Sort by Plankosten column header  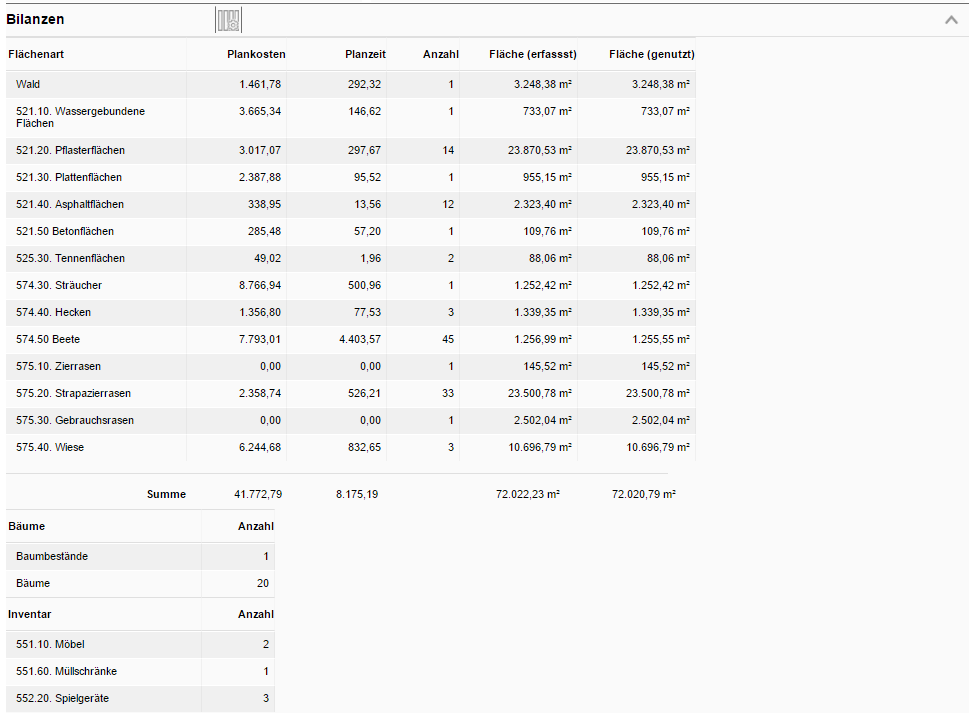pyautogui.click(x=256, y=54)
